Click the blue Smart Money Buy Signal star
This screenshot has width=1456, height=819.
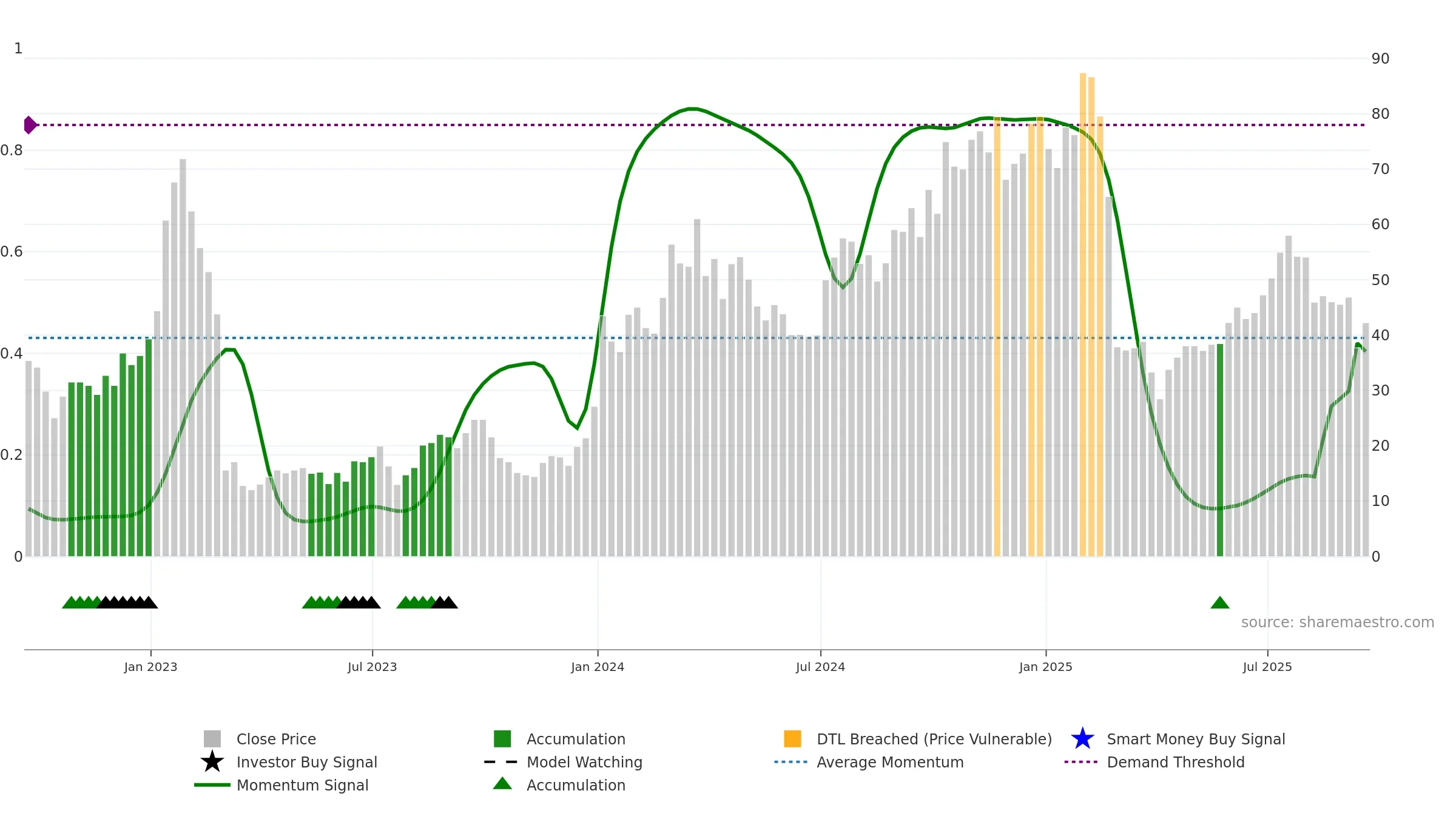coord(1082,739)
